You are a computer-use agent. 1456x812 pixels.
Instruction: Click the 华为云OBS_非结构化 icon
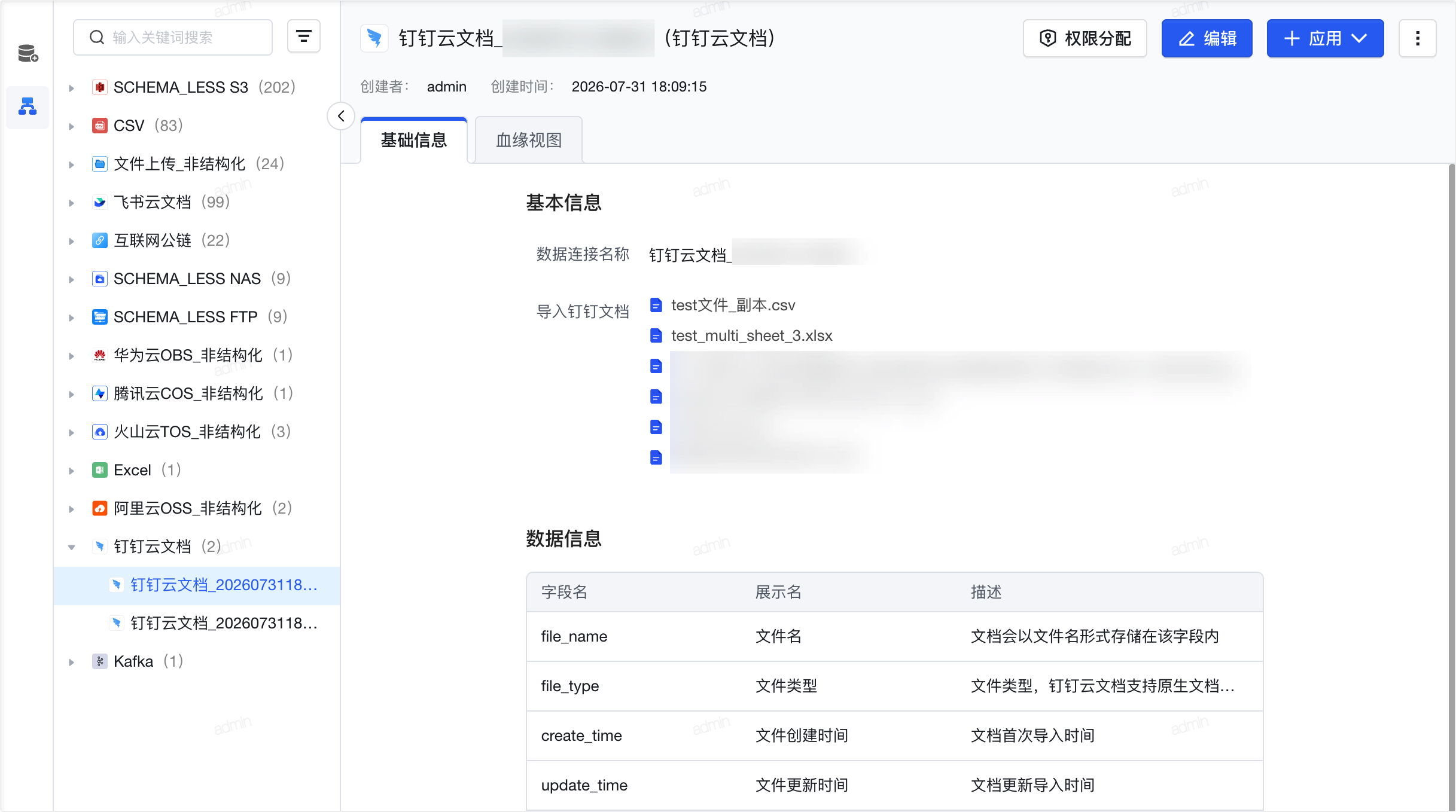100,355
